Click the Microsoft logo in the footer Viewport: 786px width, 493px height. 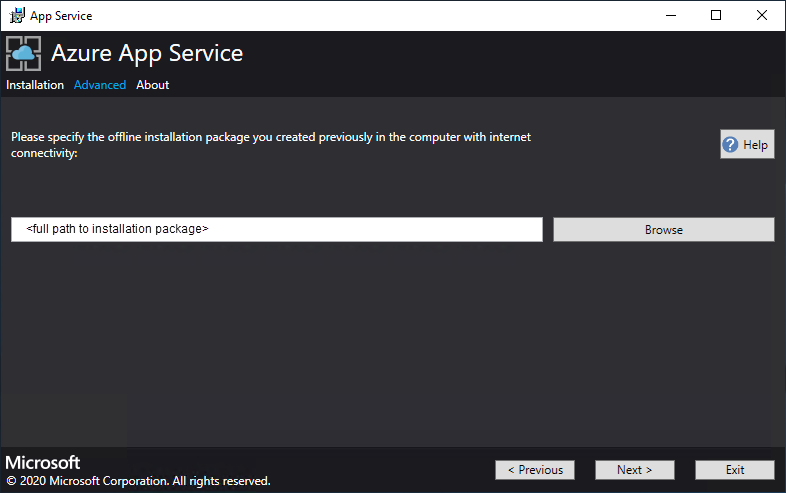point(43,463)
